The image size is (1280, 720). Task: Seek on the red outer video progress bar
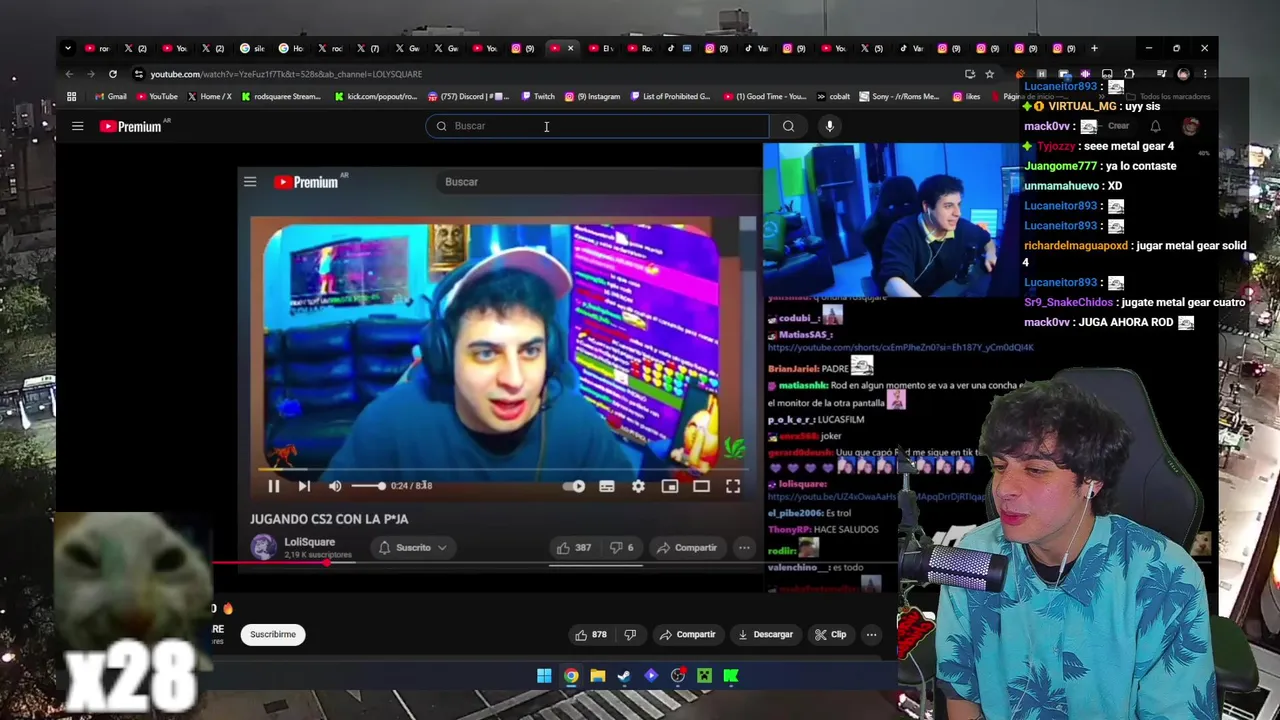coord(555,563)
